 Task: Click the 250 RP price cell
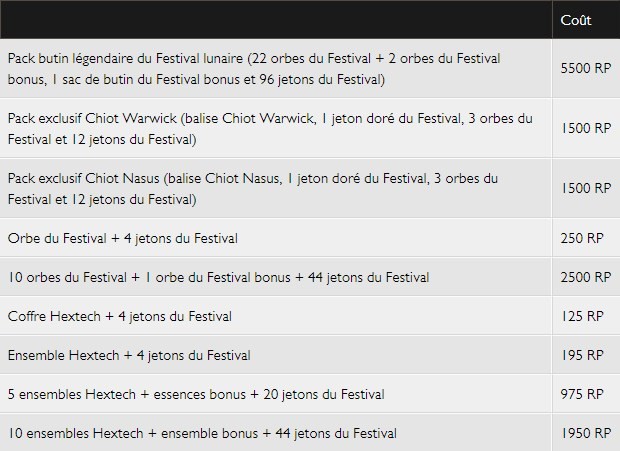tap(582, 238)
